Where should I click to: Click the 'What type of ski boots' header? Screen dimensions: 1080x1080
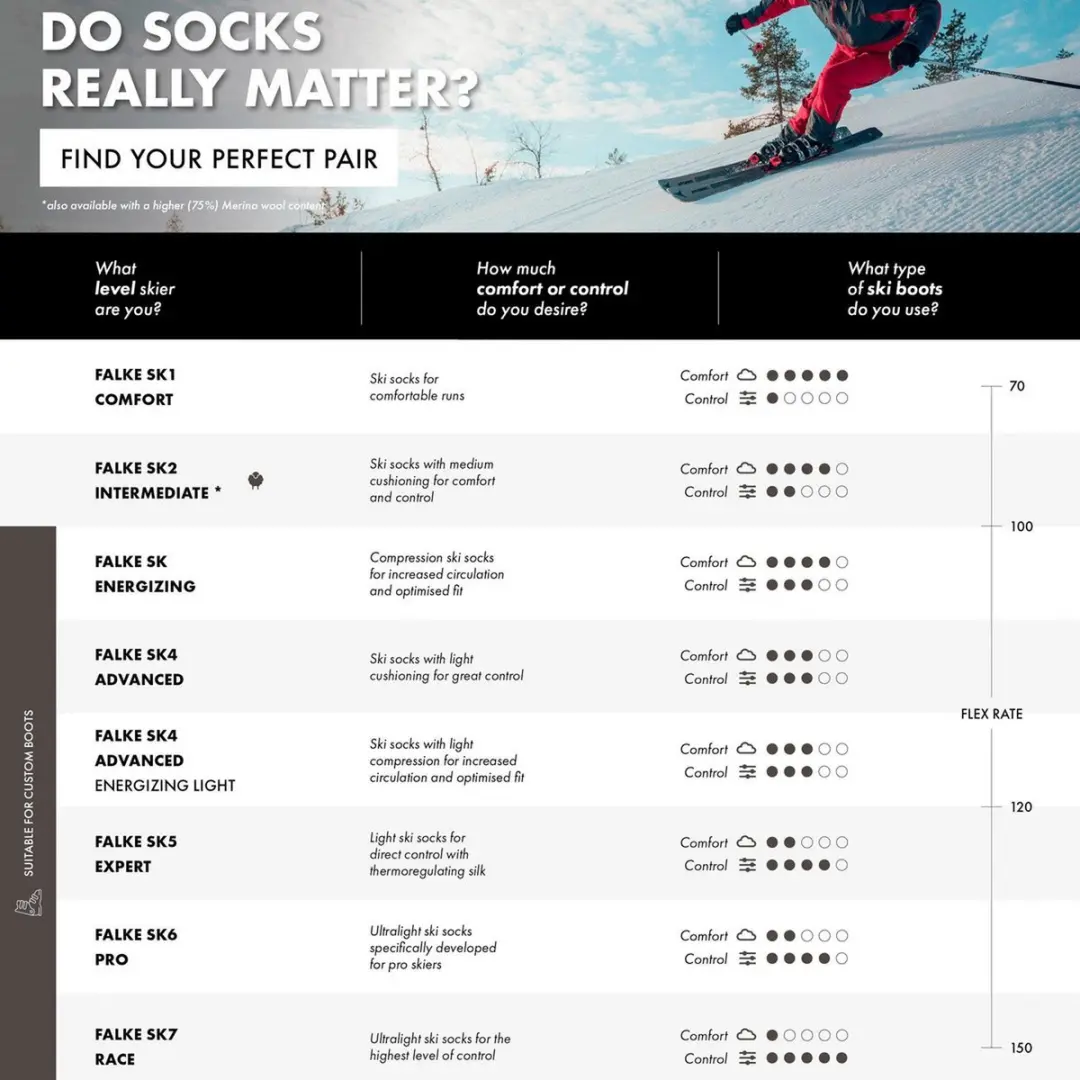tap(895, 289)
